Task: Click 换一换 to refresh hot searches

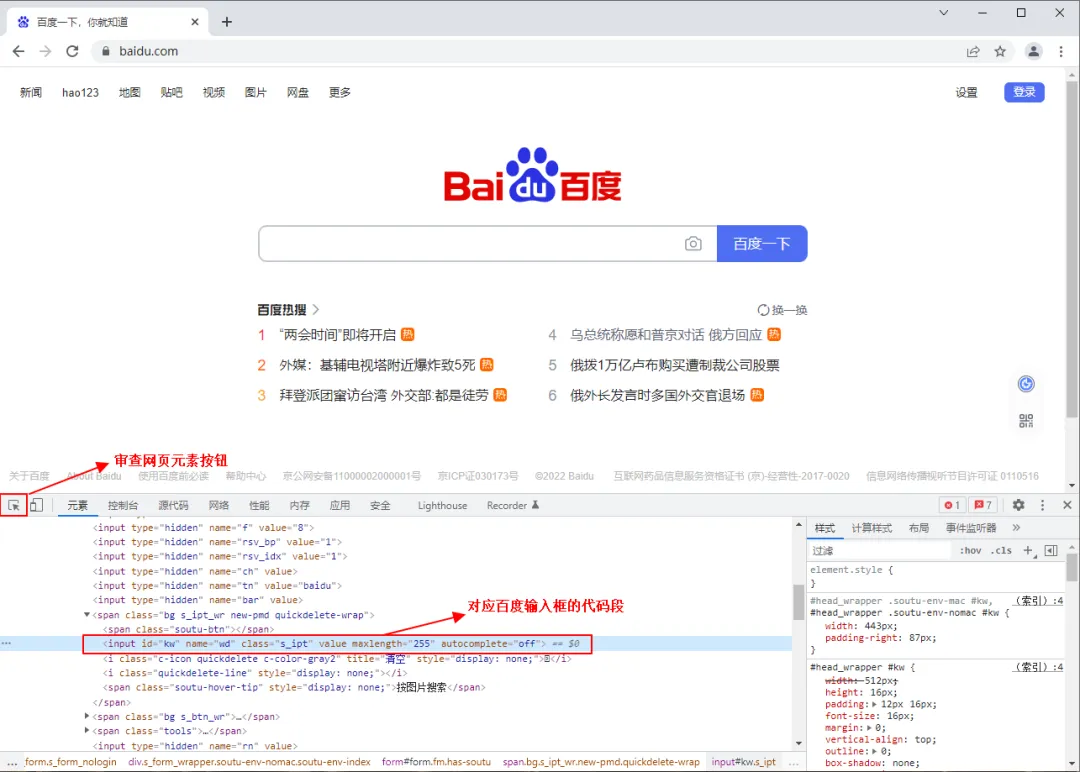Action: point(782,310)
